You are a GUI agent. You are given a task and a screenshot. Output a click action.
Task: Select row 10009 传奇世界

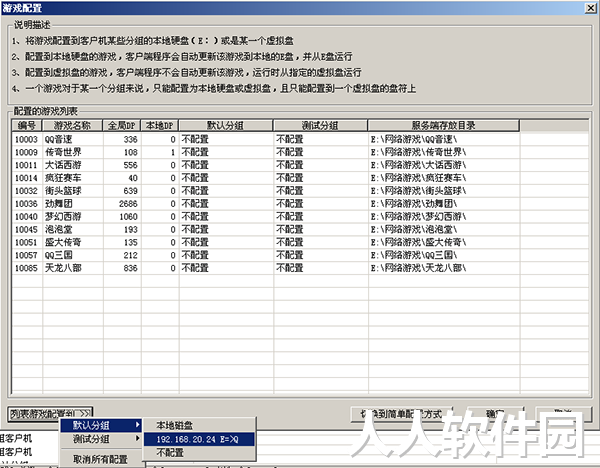300,152
